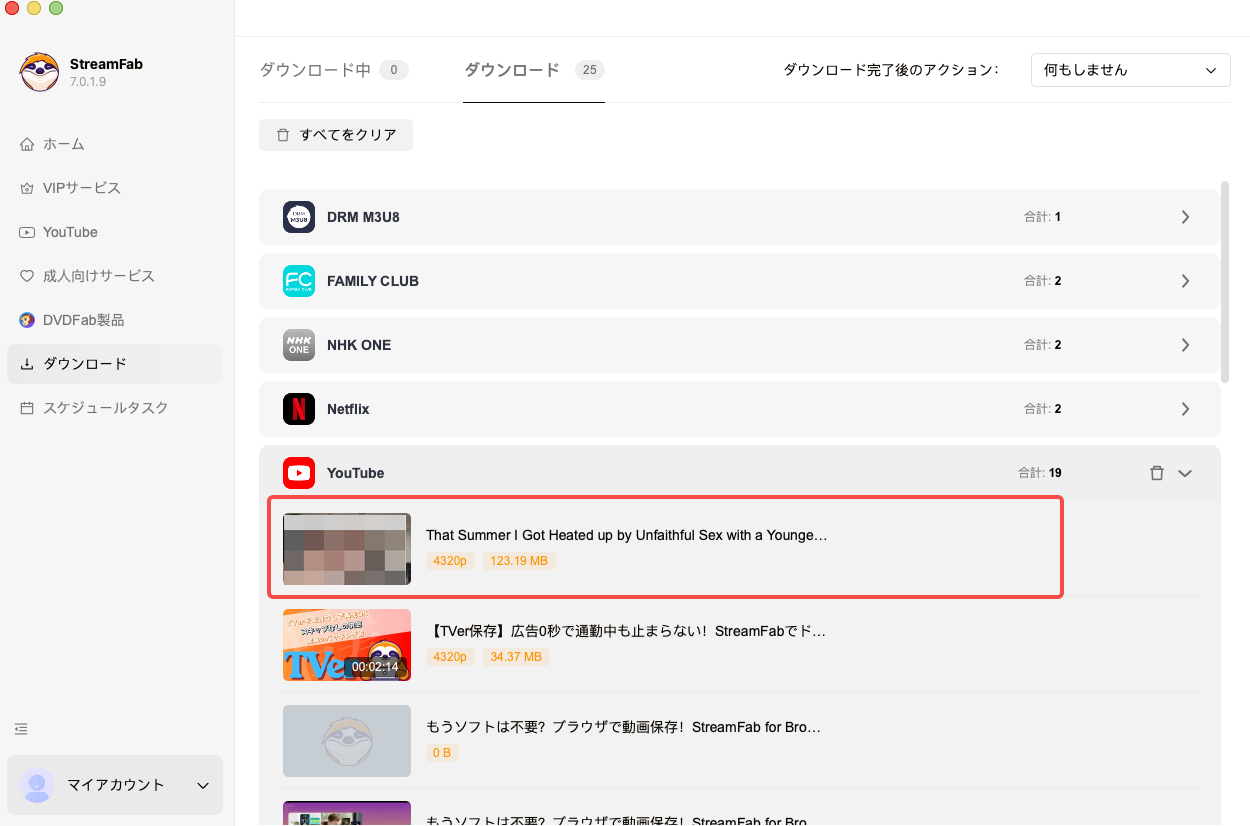The image size is (1250, 826).
Task: Expand the NHK ONE group chevron
Action: (x=1185, y=345)
